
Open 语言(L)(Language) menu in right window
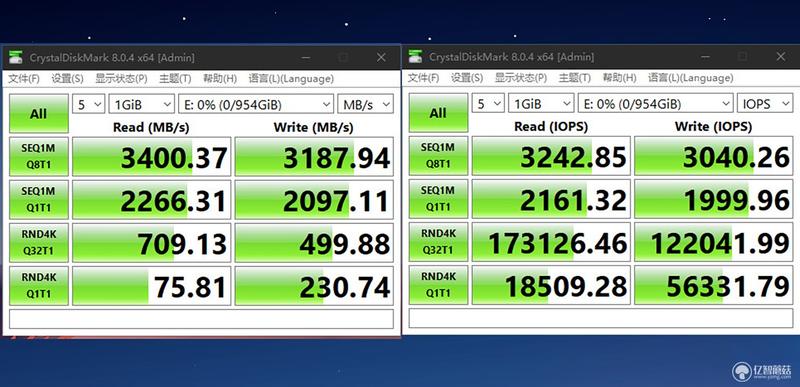[690, 78]
